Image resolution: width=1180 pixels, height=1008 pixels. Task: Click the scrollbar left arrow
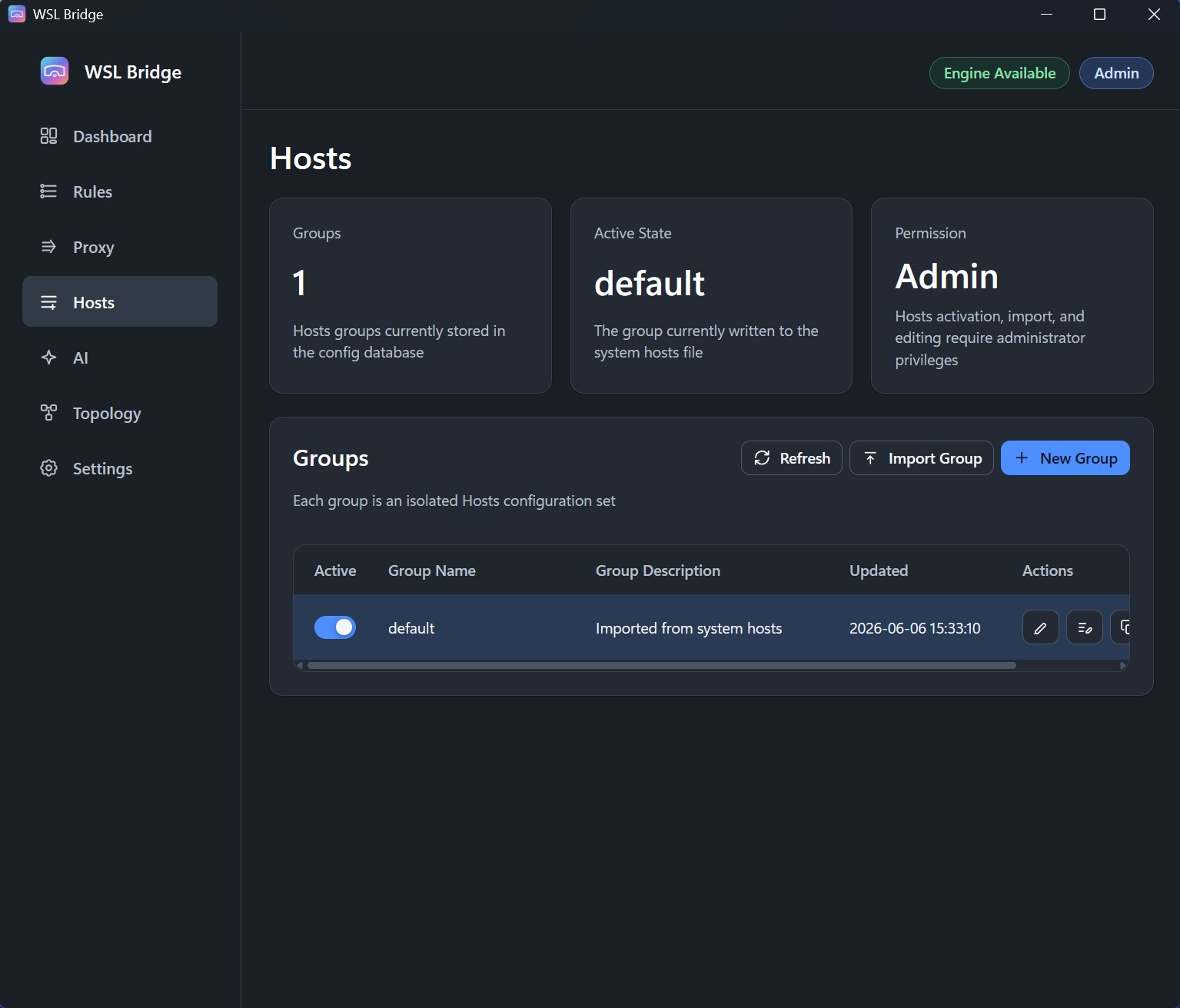click(300, 666)
